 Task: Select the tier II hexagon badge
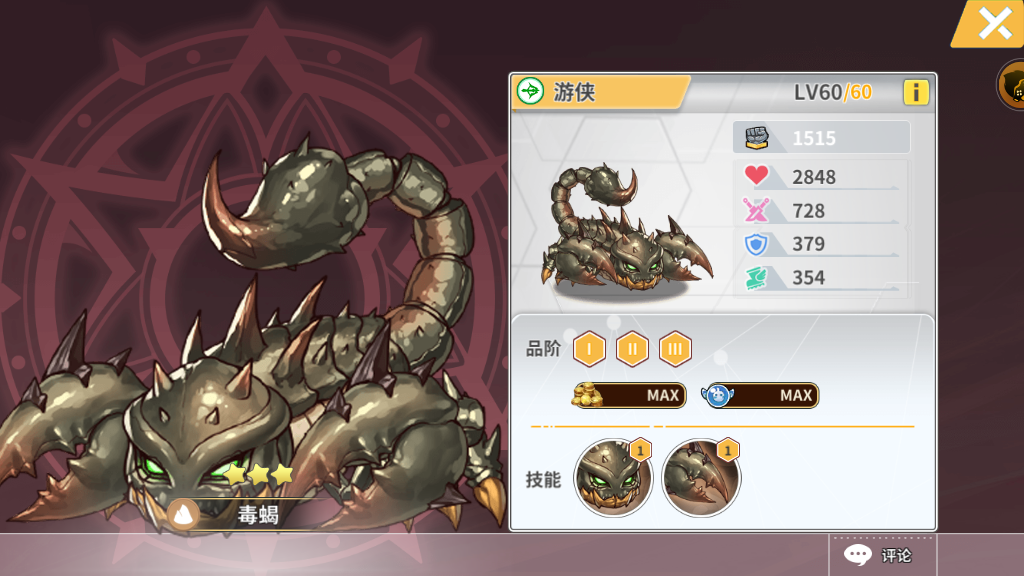point(632,349)
